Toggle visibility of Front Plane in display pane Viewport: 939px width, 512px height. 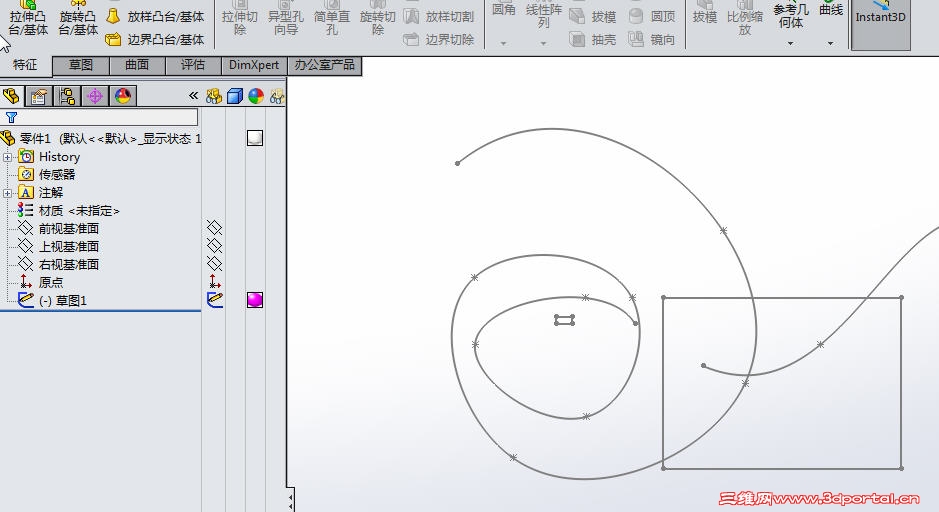click(x=214, y=228)
